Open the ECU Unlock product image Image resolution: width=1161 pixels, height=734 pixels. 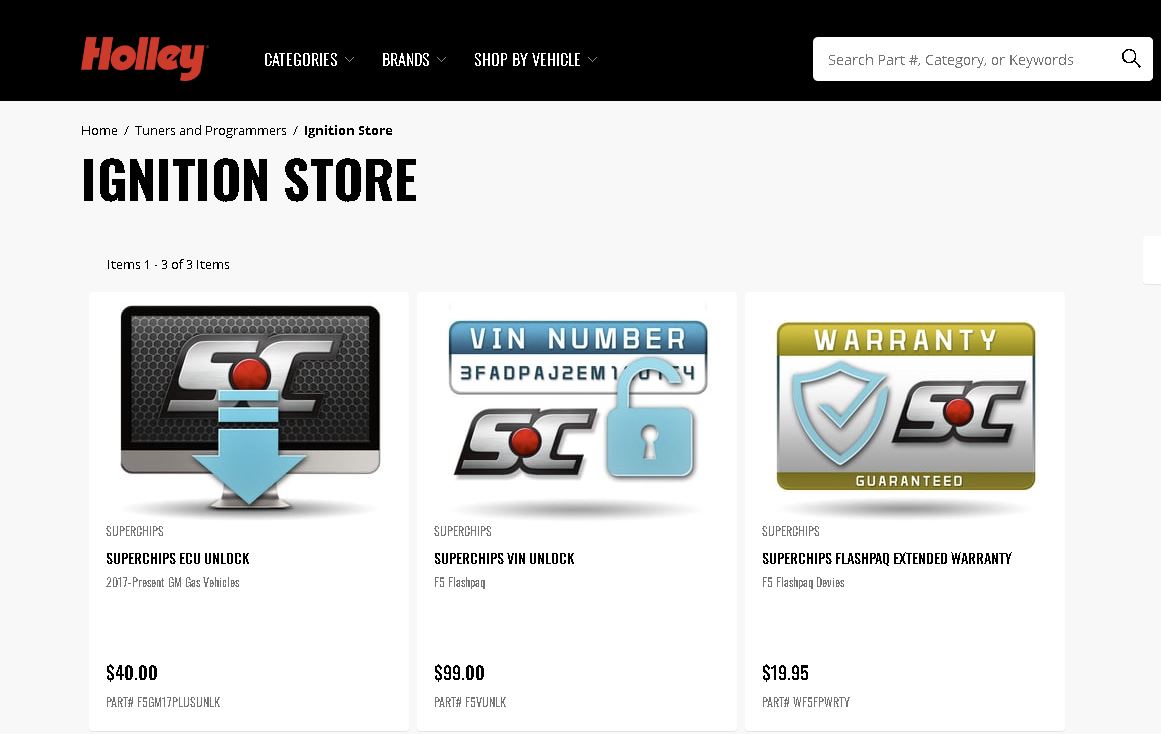pyautogui.click(x=250, y=408)
